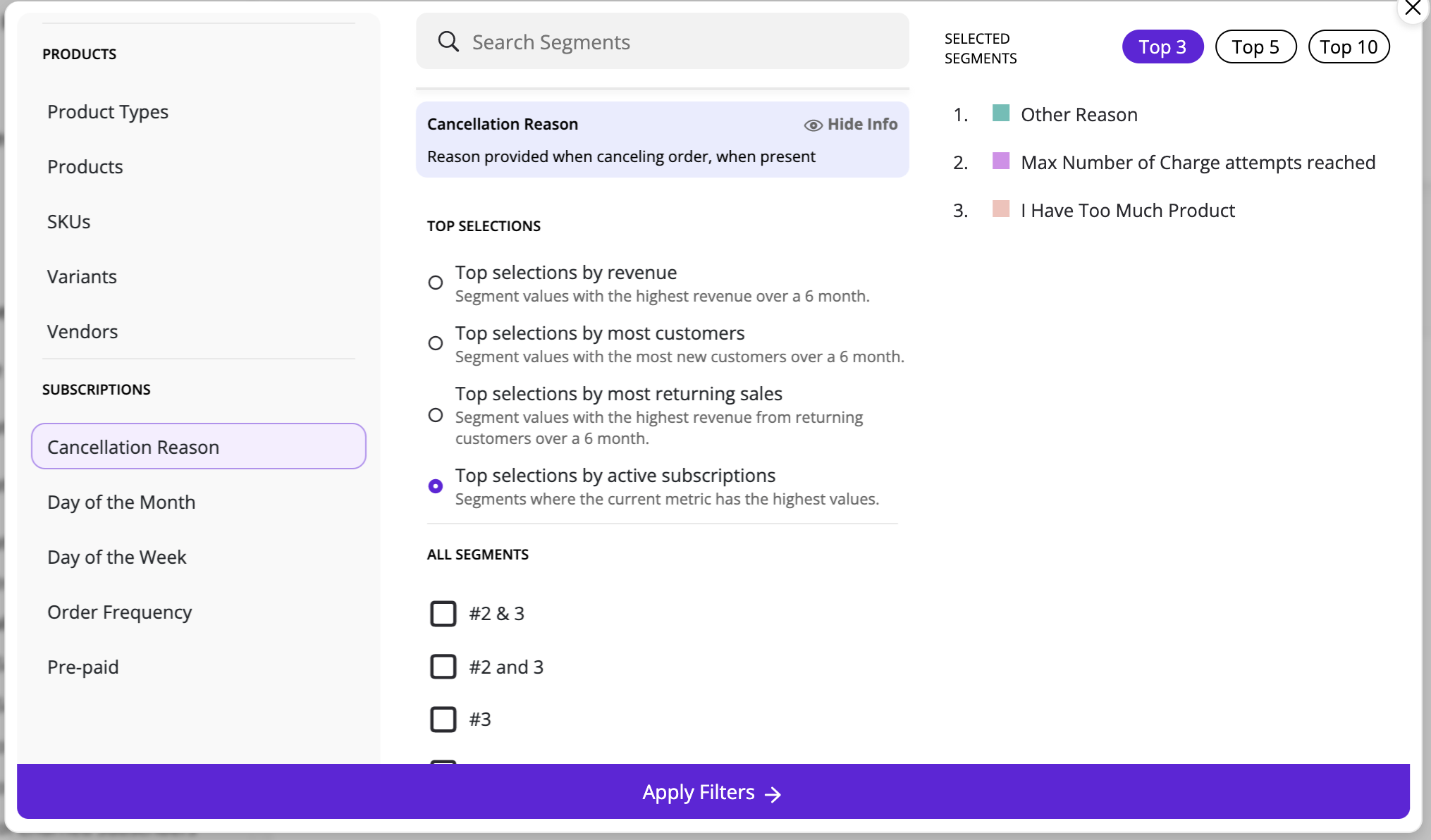Select Top selections by active subscriptions
The height and width of the screenshot is (840, 1431).
point(436,486)
